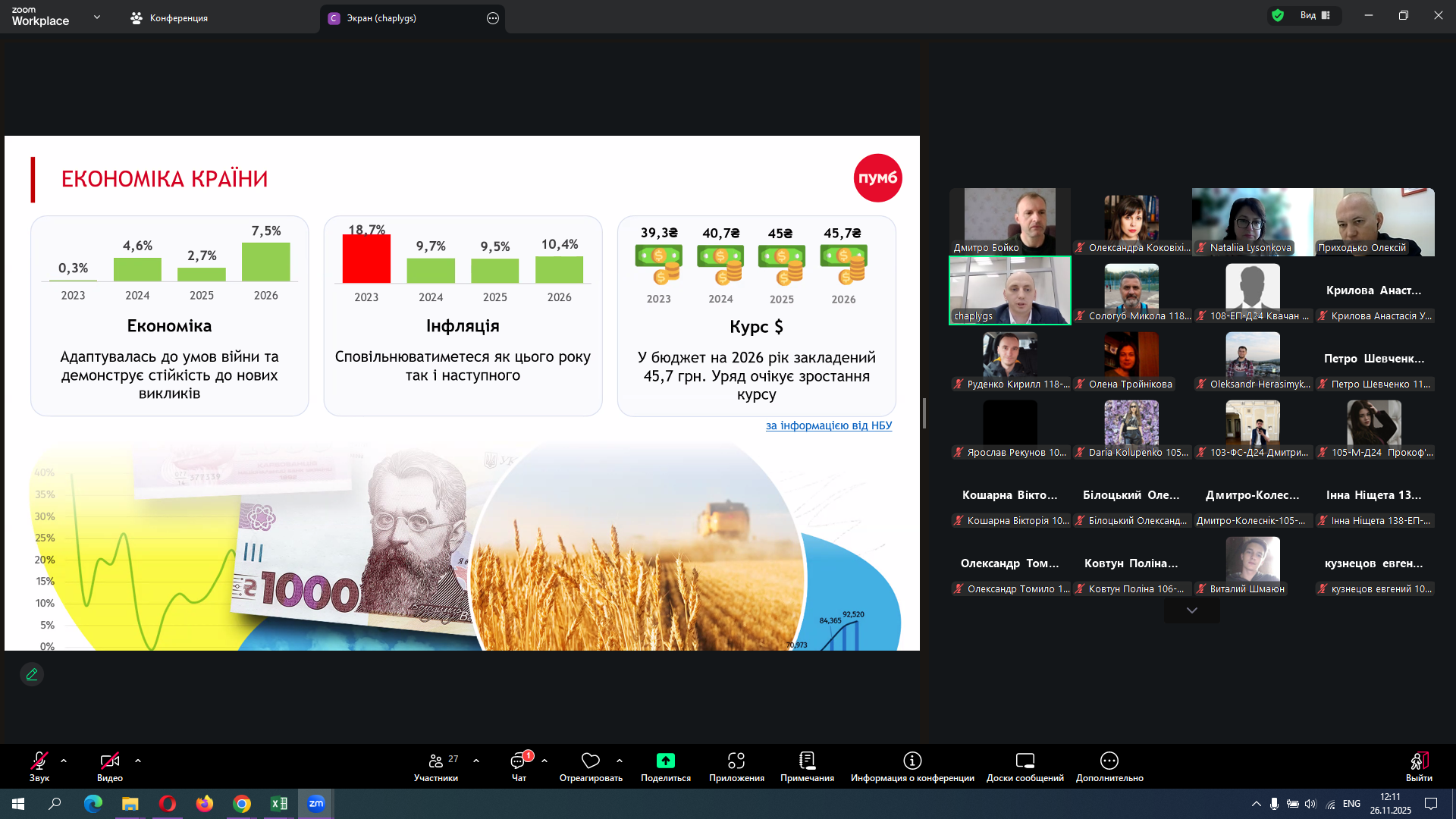Show more participants with down chevron
Screen dimensions: 1456x819
click(1191, 610)
